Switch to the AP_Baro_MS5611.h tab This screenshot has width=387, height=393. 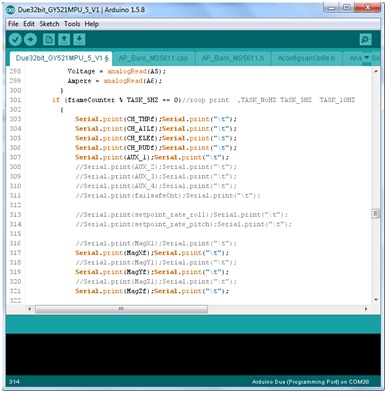pos(233,58)
